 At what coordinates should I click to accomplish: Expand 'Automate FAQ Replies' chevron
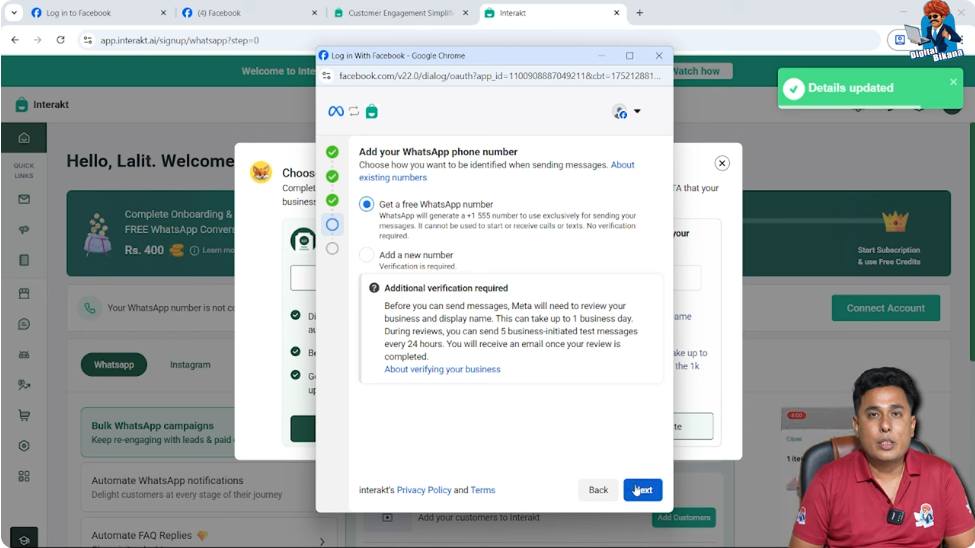click(x=321, y=541)
